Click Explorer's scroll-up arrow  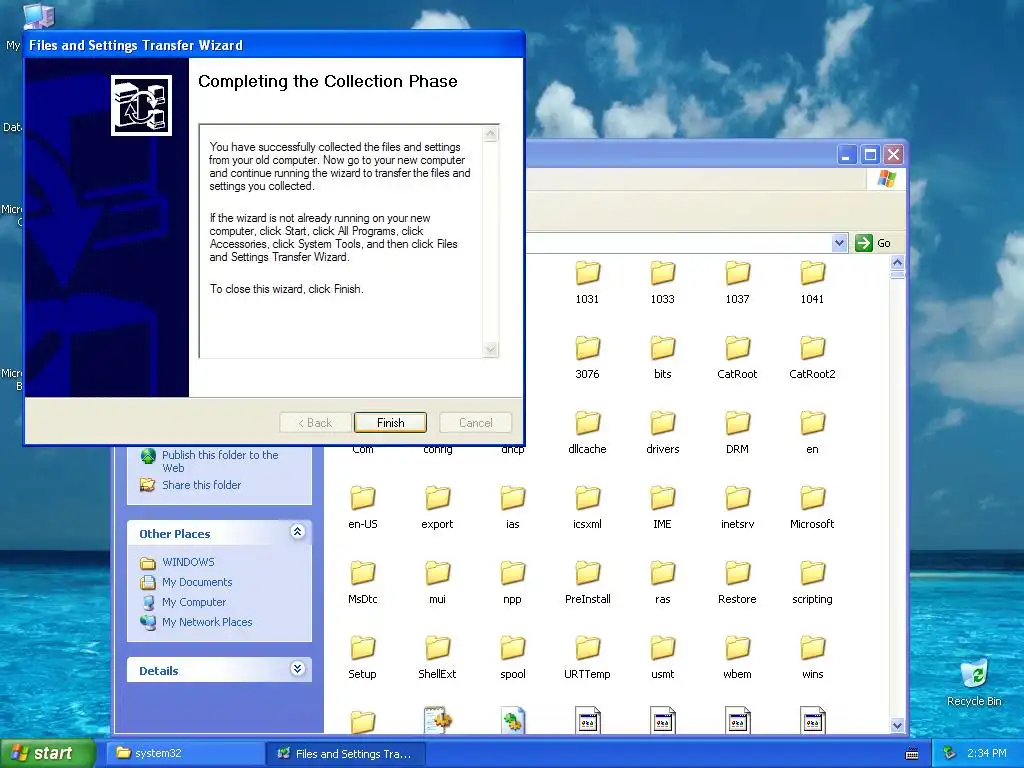(897, 263)
